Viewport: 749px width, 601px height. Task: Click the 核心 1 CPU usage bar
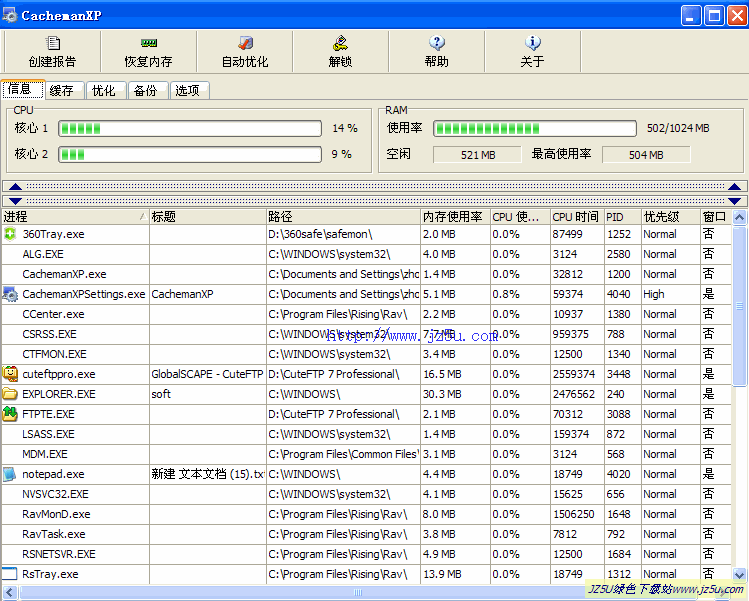(x=190, y=128)
